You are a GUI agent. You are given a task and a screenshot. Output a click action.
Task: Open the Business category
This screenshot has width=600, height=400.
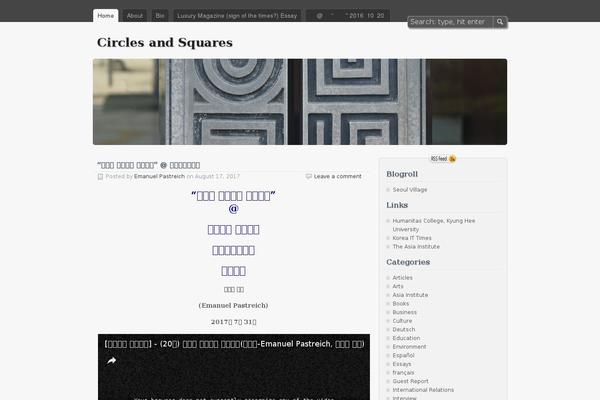pyautogui.click(x=404, y=312)
